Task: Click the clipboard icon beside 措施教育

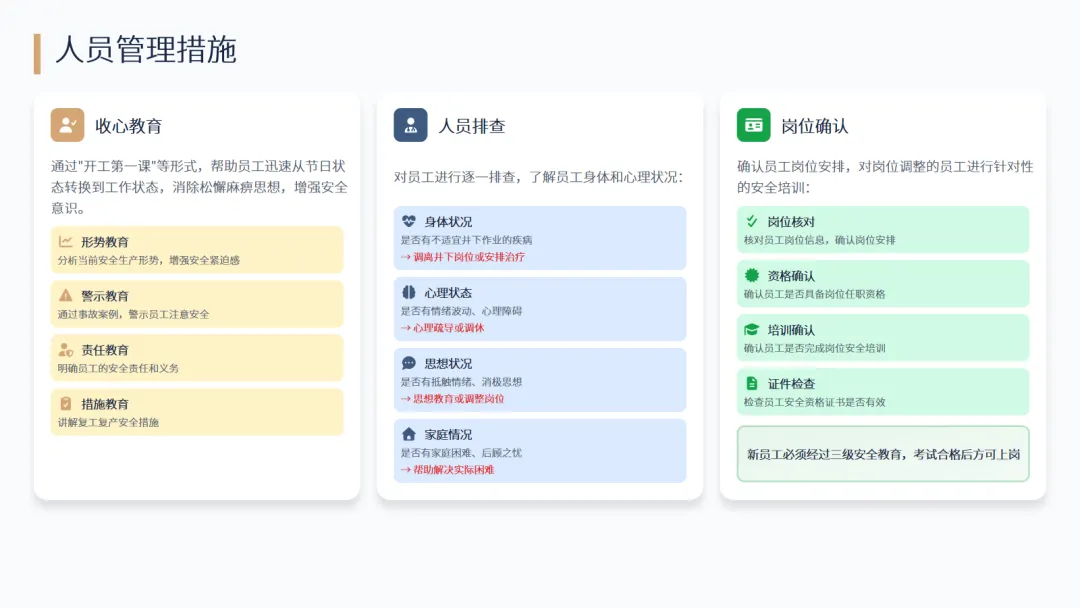Action: 66,403
